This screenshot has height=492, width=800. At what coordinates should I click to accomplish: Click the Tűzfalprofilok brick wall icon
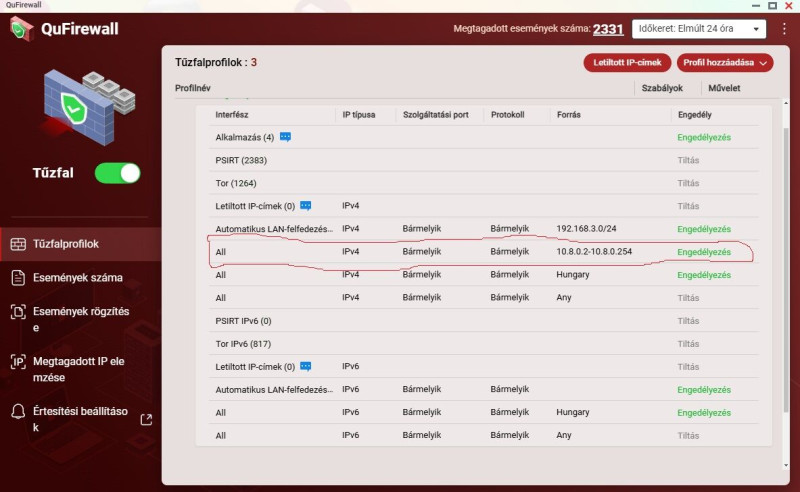click(x=18, y=244)
